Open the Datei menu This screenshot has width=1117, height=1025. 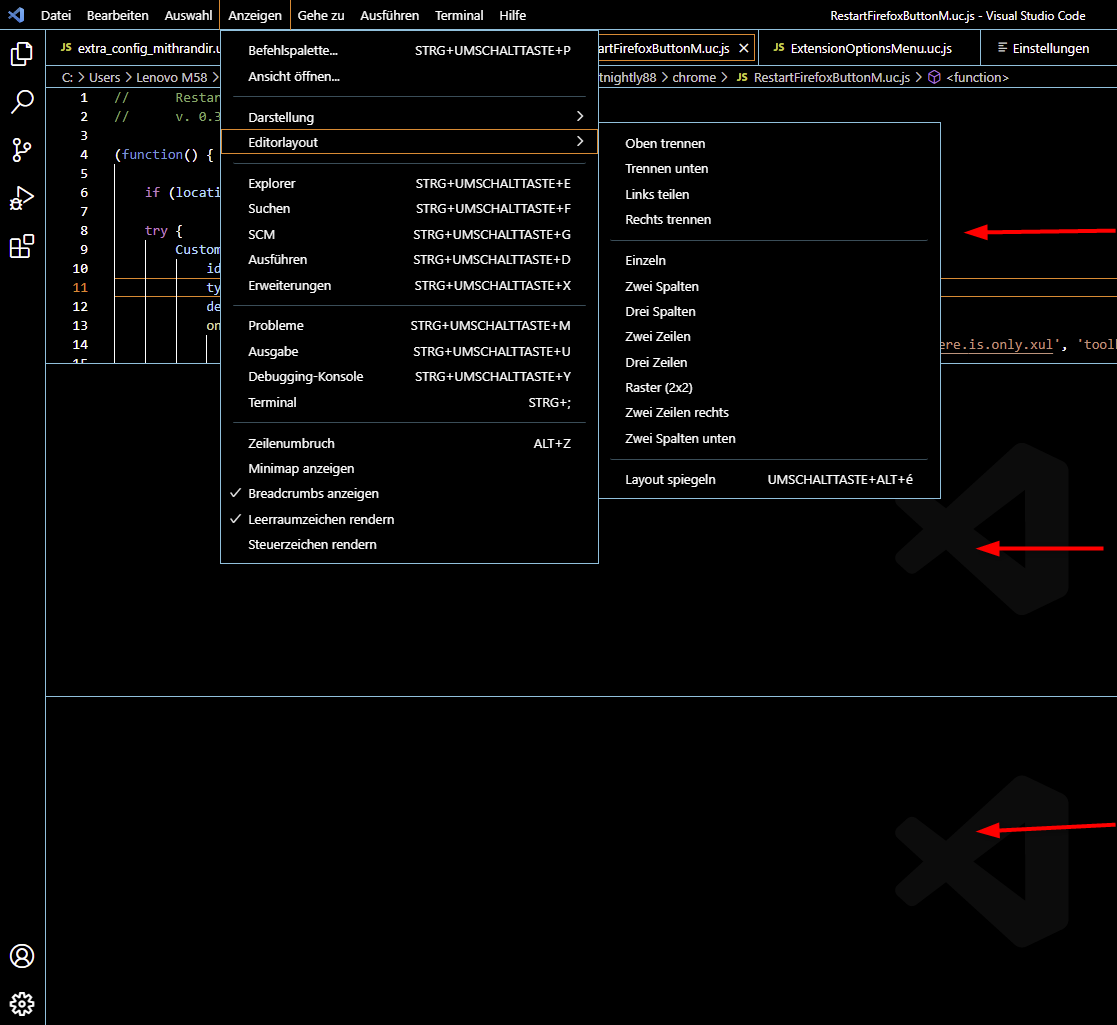56,15
